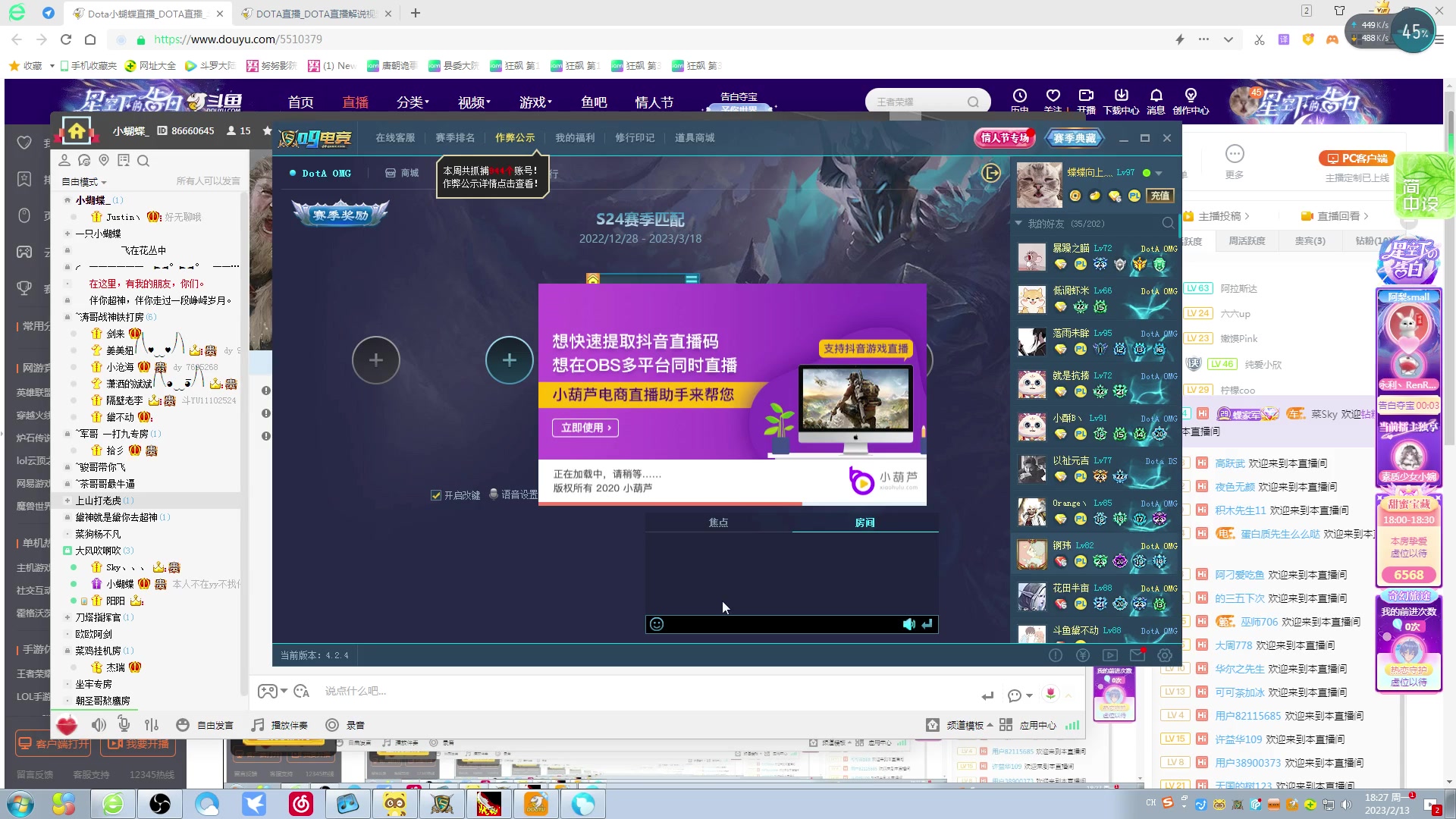Open the Douyu 视频 dropdown menu
1456x819 pixels.
click(474, 102)
